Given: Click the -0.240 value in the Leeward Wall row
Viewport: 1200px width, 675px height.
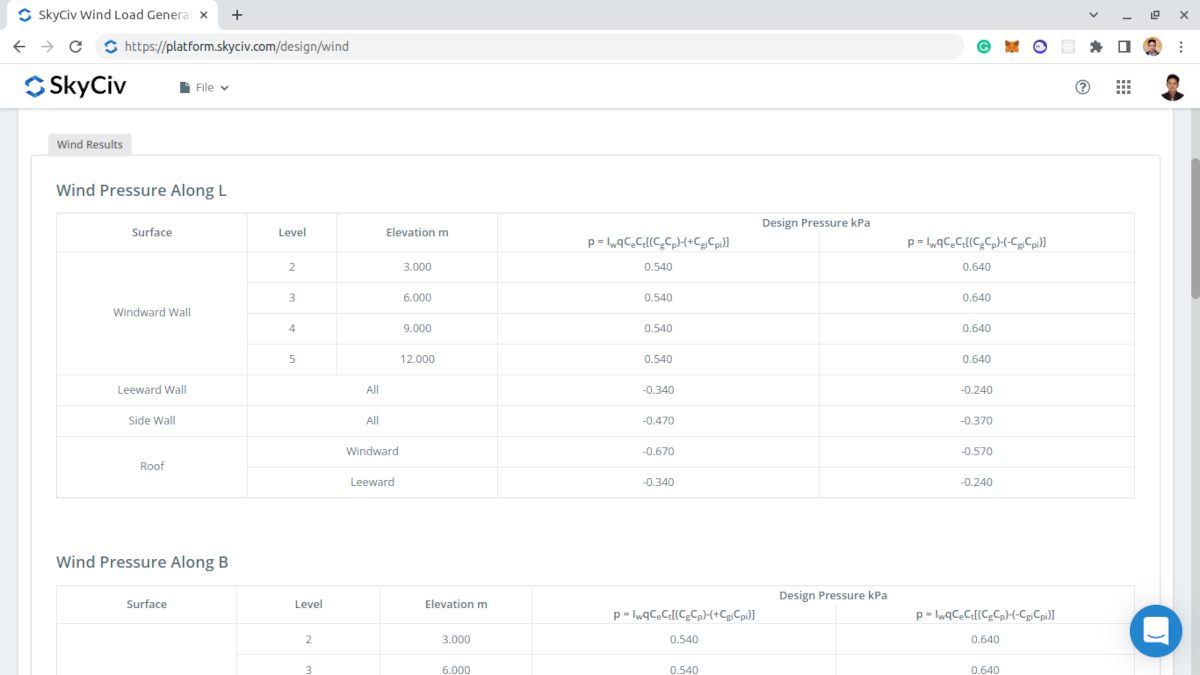Looking at the screenshot, I should [x=976, y=390].
